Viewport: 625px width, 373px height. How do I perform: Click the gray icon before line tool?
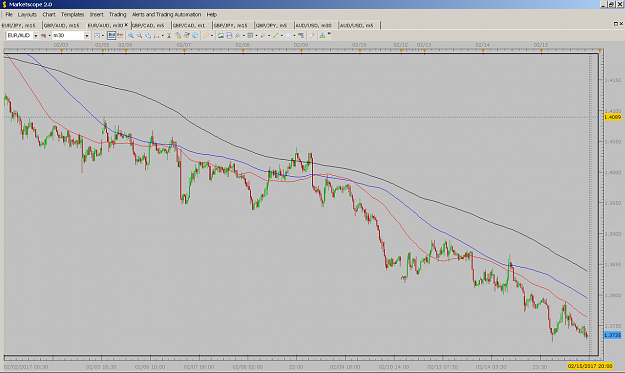point(263,35)
